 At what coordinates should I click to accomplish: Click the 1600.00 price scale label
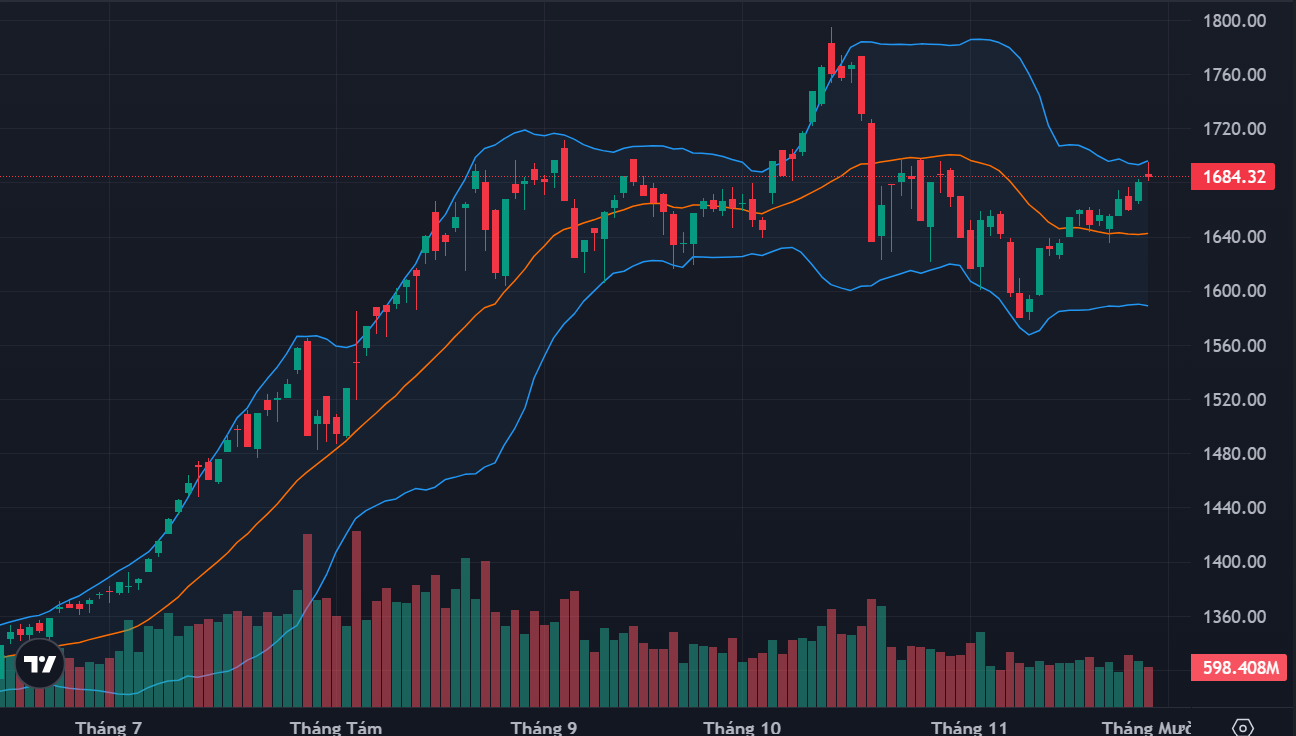point(1234,292)
